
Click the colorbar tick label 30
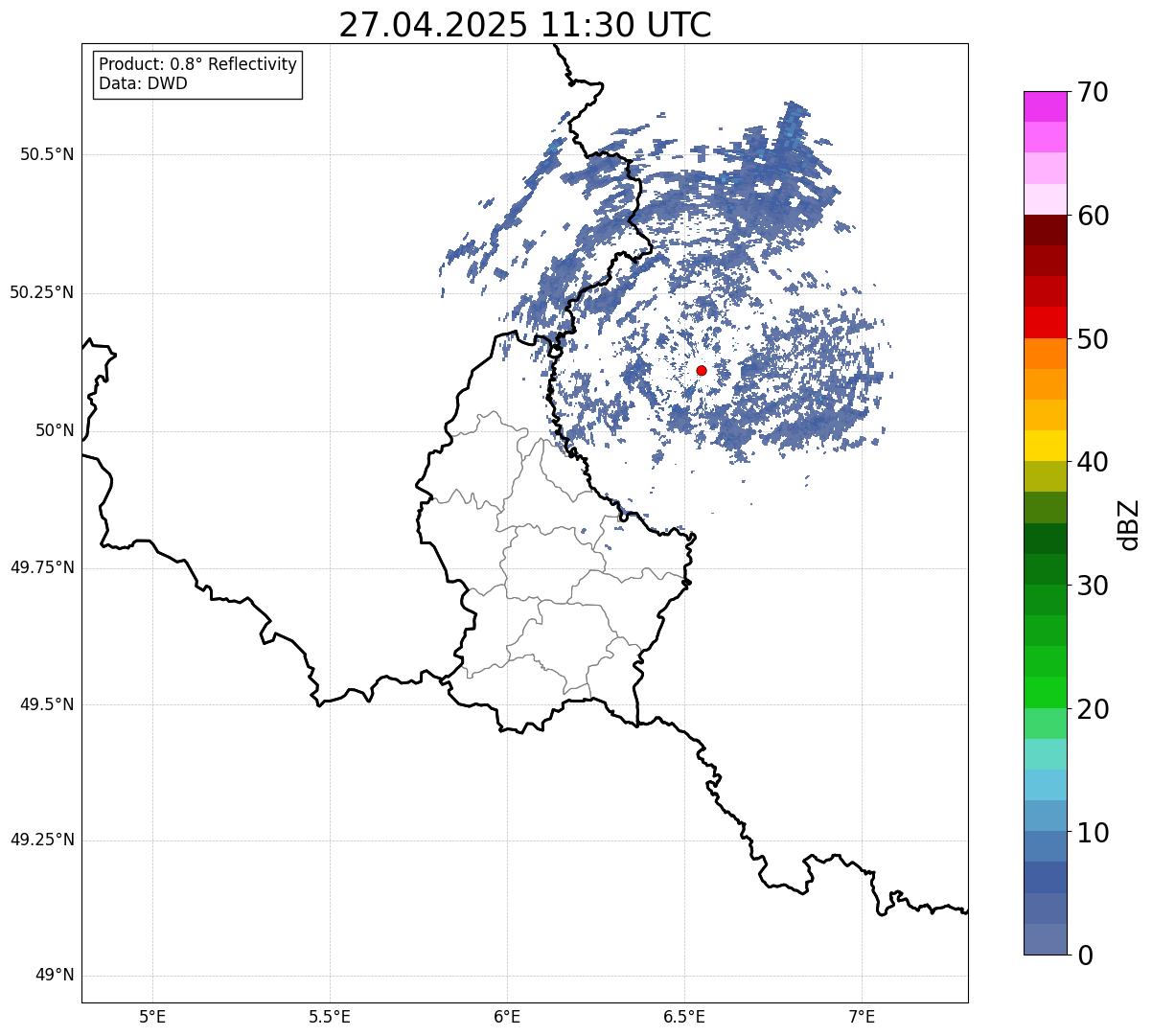pos(1093,586)
